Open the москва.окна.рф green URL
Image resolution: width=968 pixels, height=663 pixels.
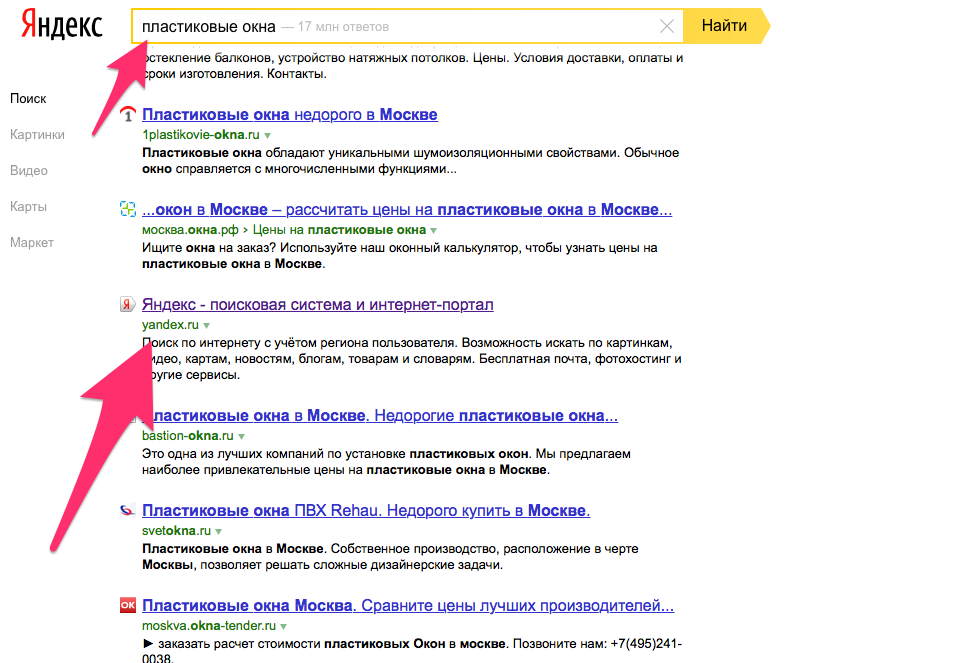(190, 230)
